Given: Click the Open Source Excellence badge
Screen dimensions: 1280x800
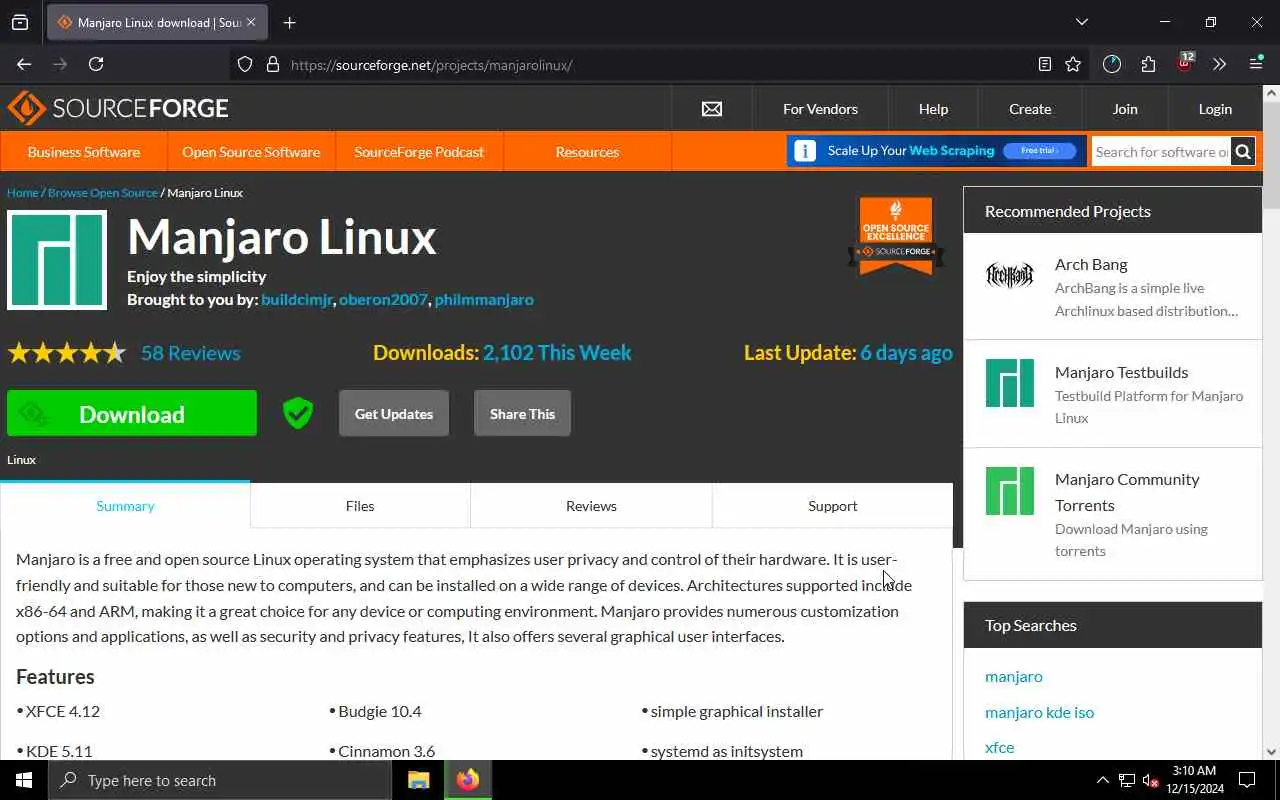Looking at the screenshot, I should click(896, 236).
